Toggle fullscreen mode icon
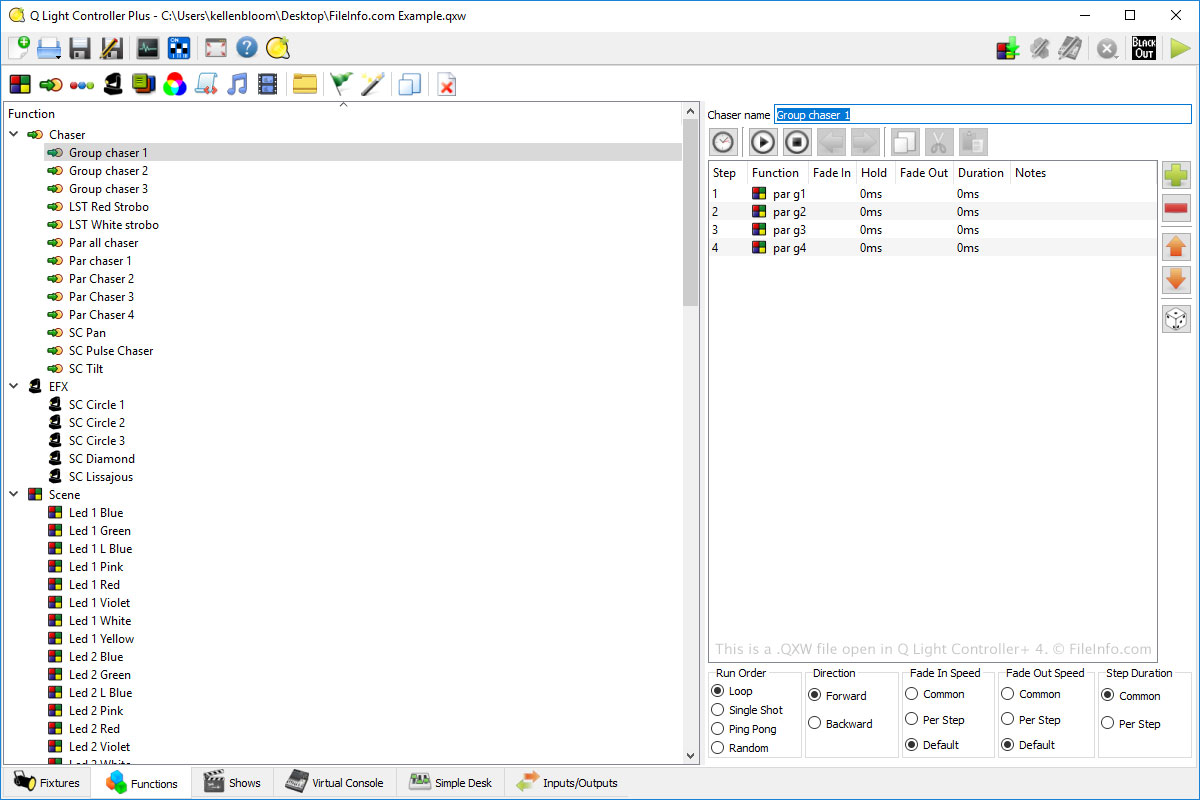This screenshot has width=1200, height=800. pyautogui.click(x=215, y=48)
